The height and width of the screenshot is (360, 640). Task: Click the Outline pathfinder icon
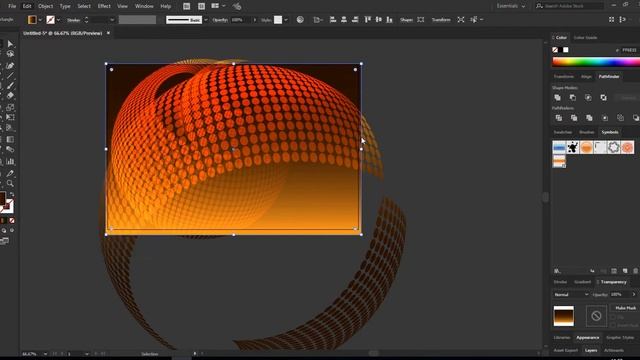620,118
